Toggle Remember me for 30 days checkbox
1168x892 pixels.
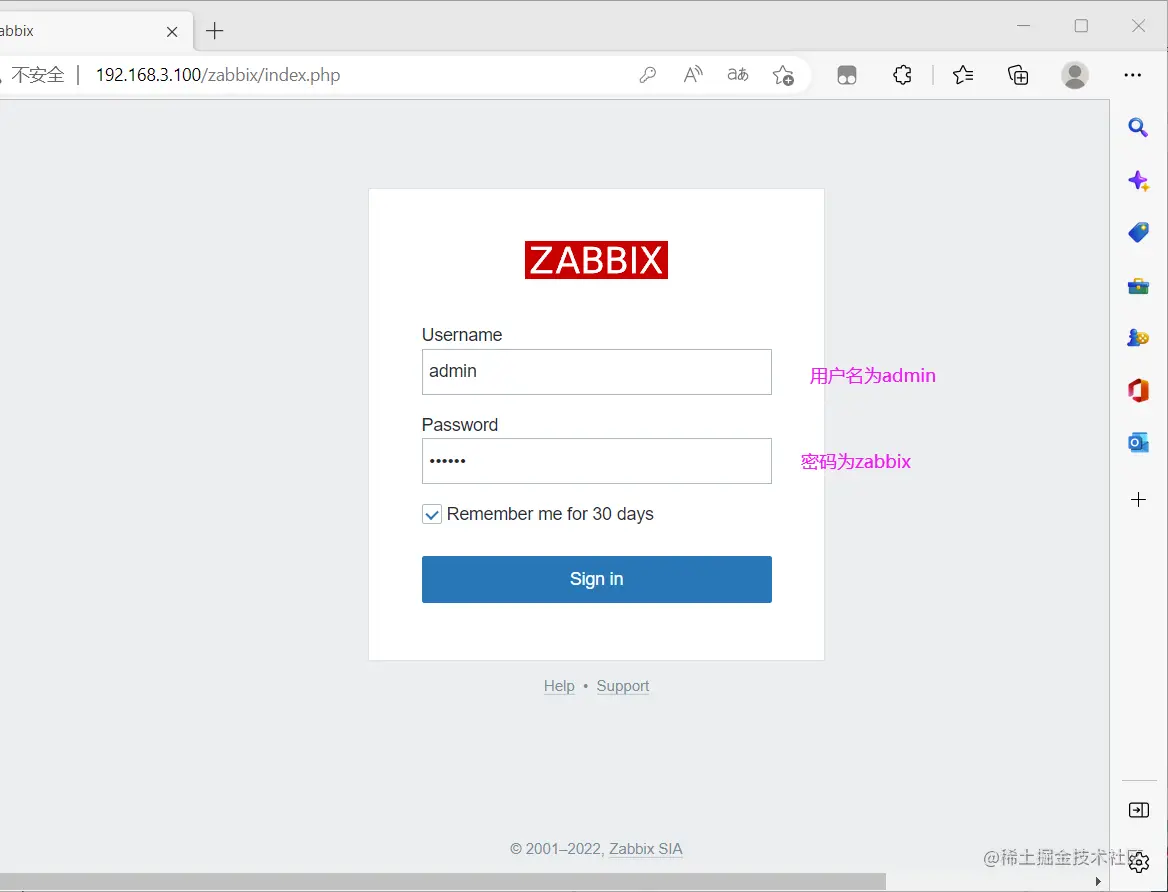(432, 514)
